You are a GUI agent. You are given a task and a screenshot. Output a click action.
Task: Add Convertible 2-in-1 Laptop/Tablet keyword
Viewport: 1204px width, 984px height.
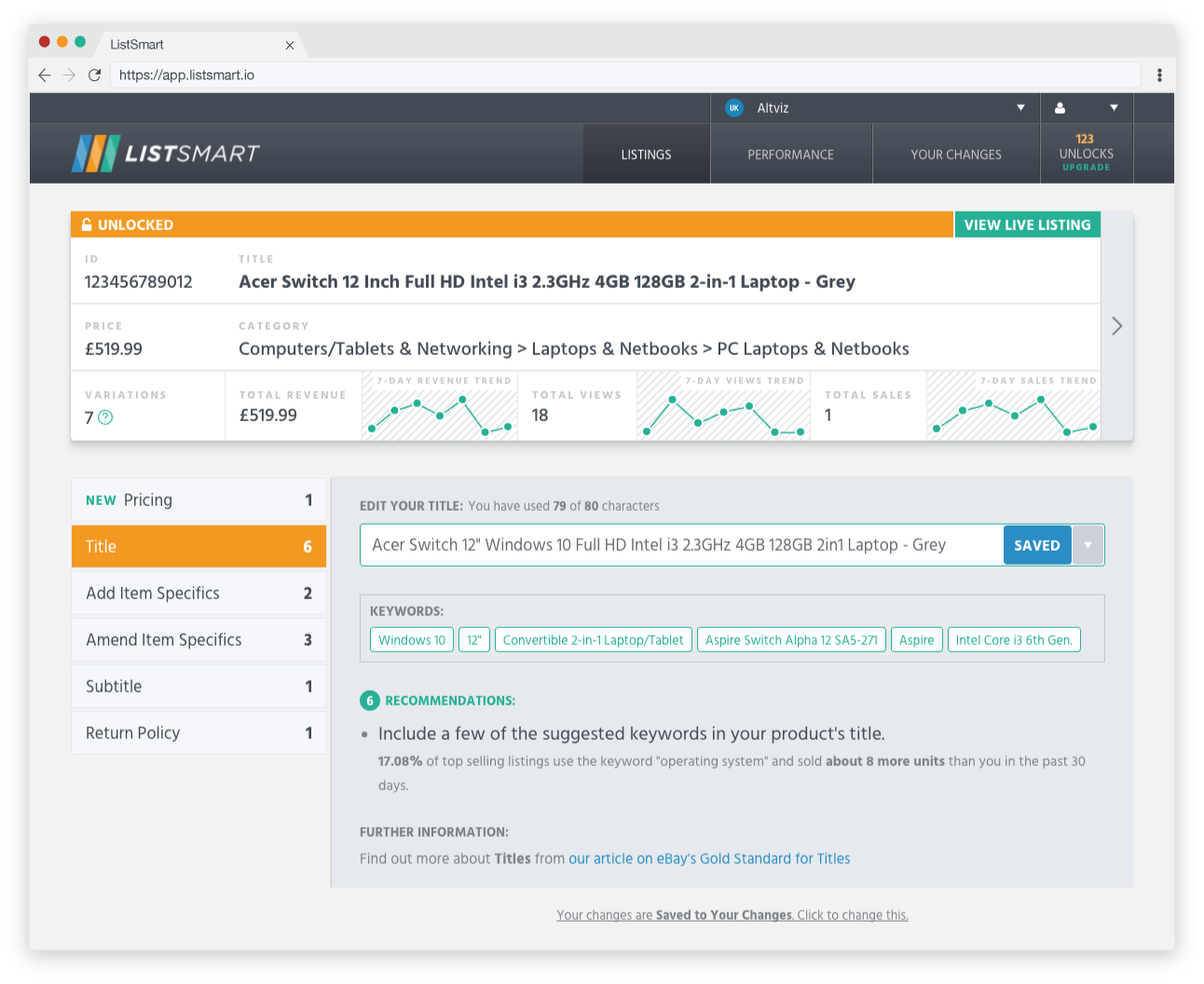point(594,640)
